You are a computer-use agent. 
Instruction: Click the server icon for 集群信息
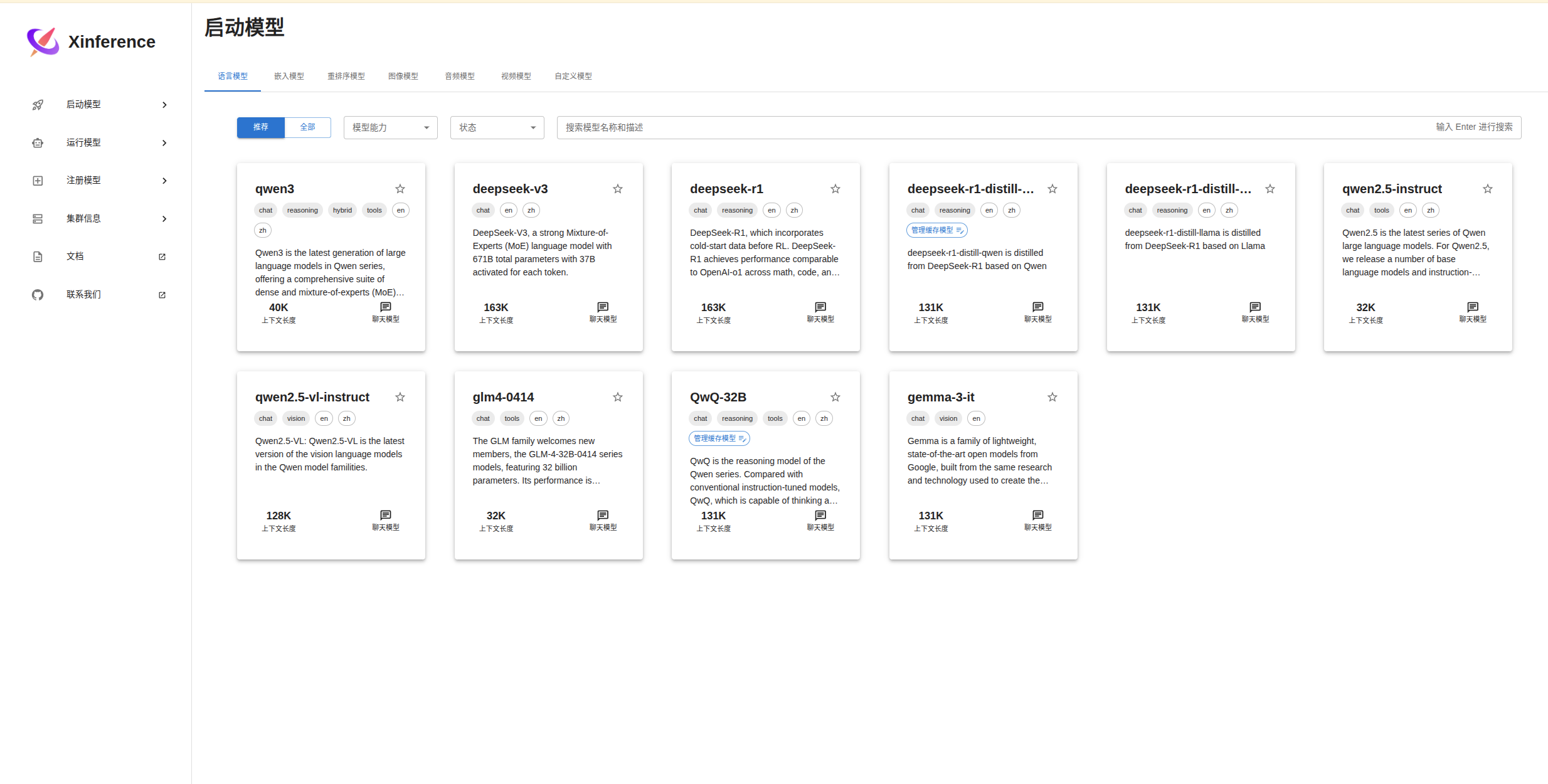pos(38,219)
